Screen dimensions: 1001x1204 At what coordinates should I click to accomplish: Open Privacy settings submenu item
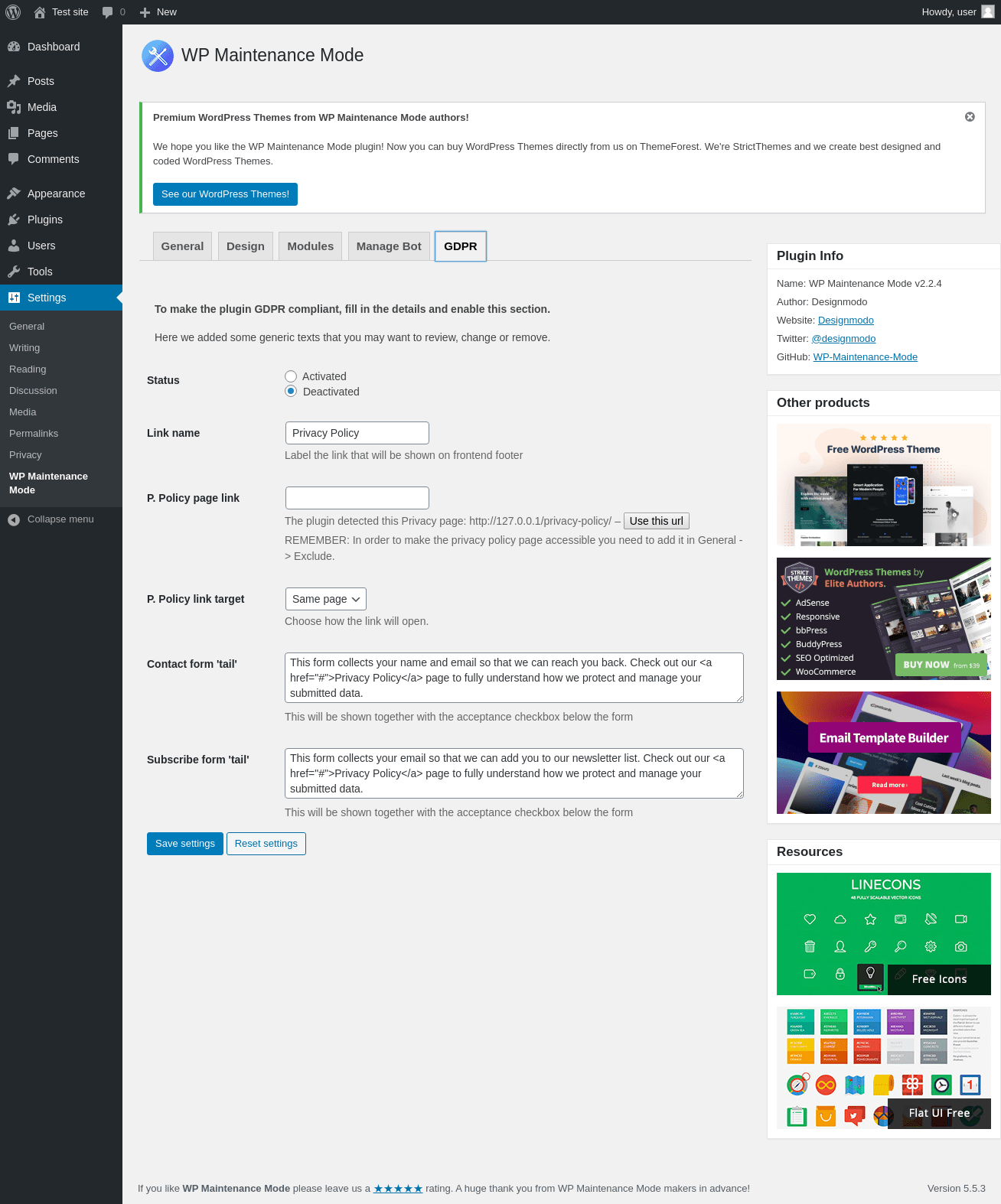point(25,454)
